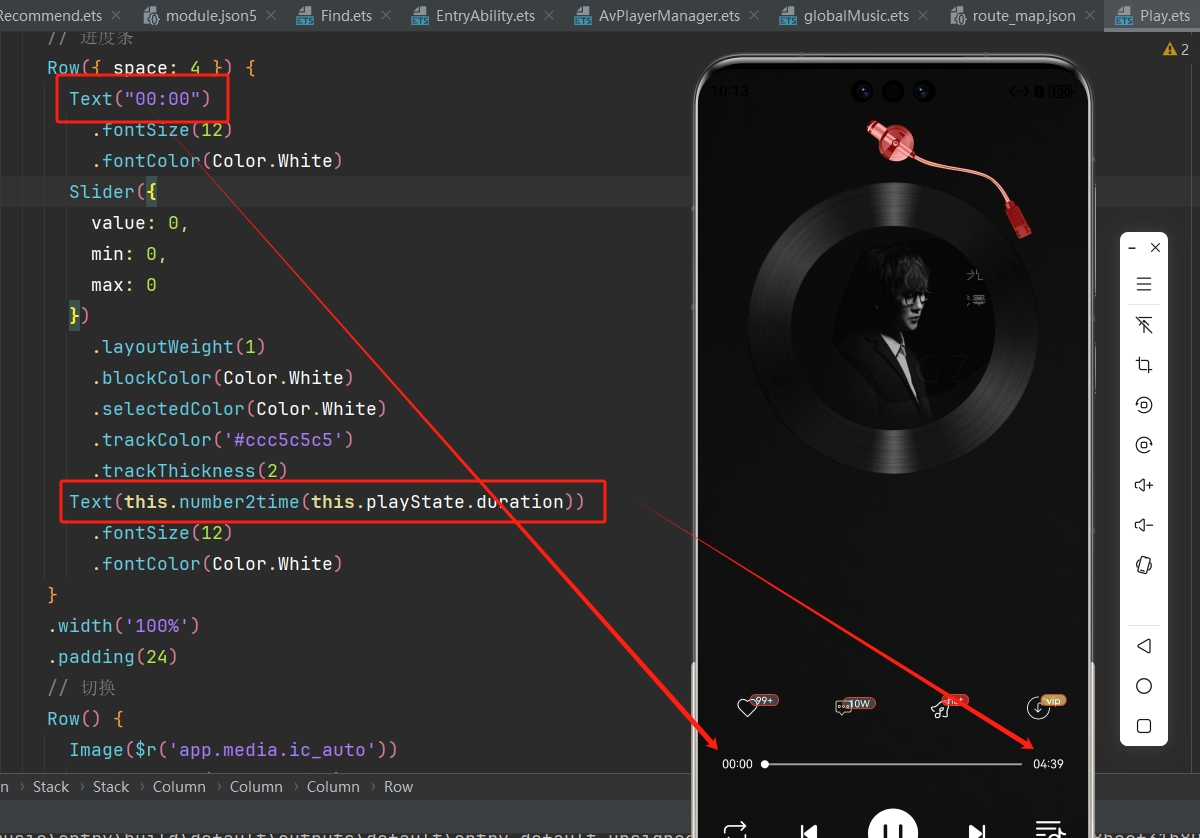The height and width of the screenshot is (838, 1200).
Task: Click the volume down icon in emulator toolbar
Action: [1144, 525]
